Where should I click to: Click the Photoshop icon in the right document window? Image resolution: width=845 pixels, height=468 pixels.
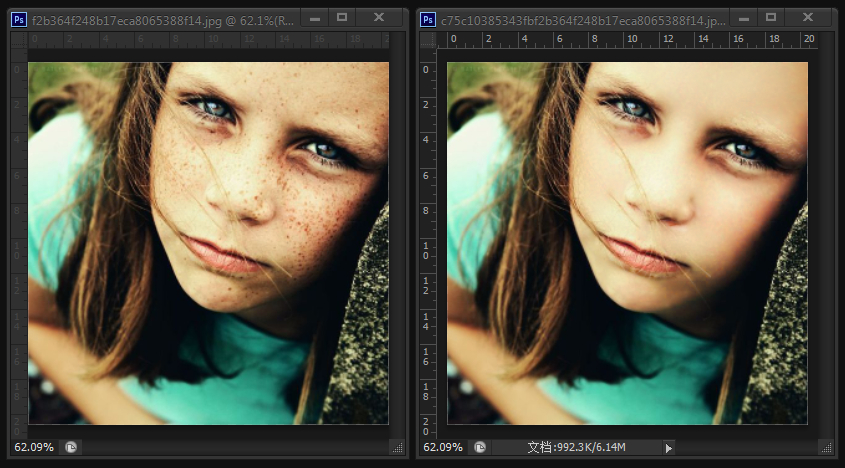pyautogui.click(x=428, y=18)
